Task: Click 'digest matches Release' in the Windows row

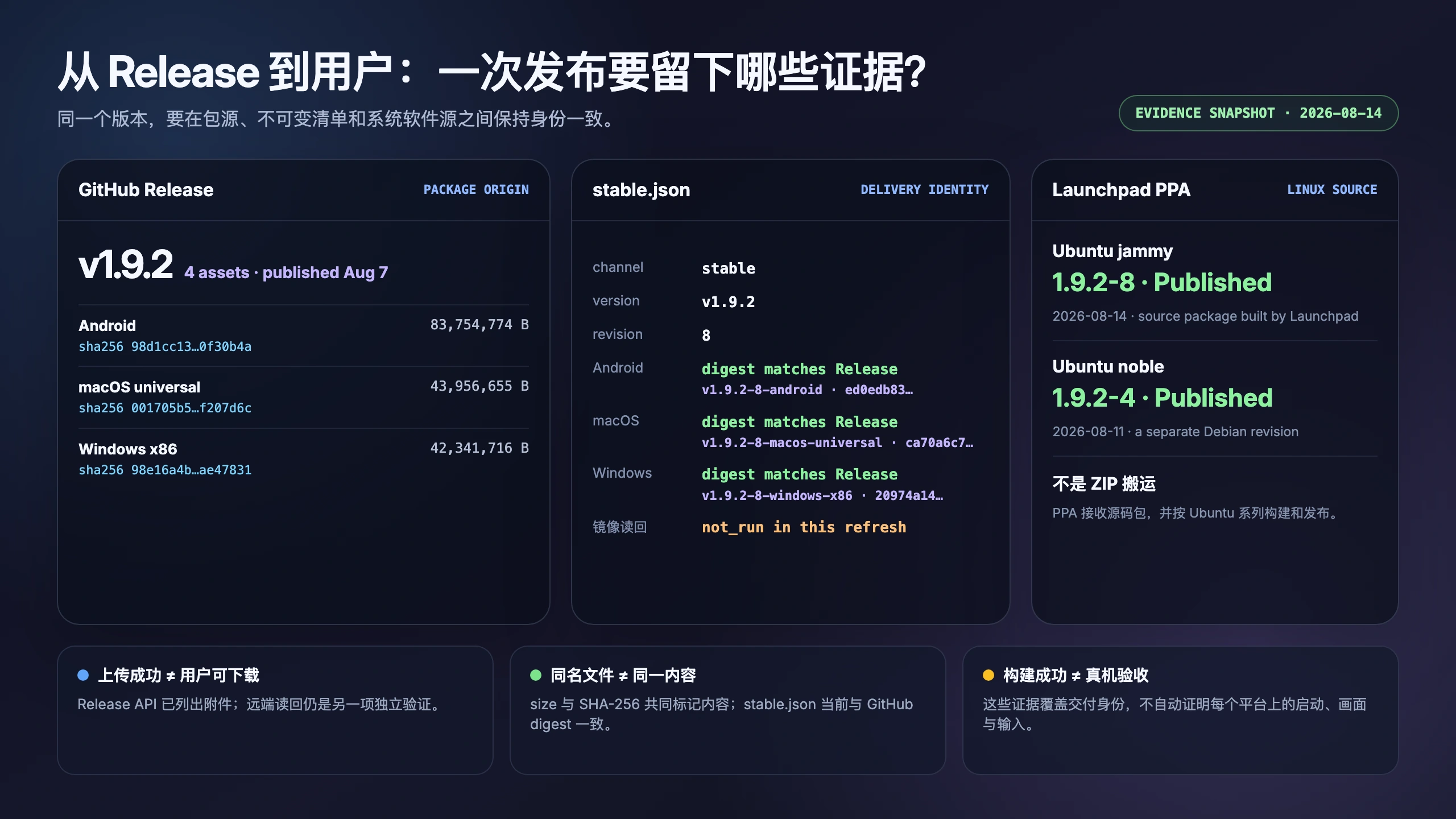Action: point(800,474)
